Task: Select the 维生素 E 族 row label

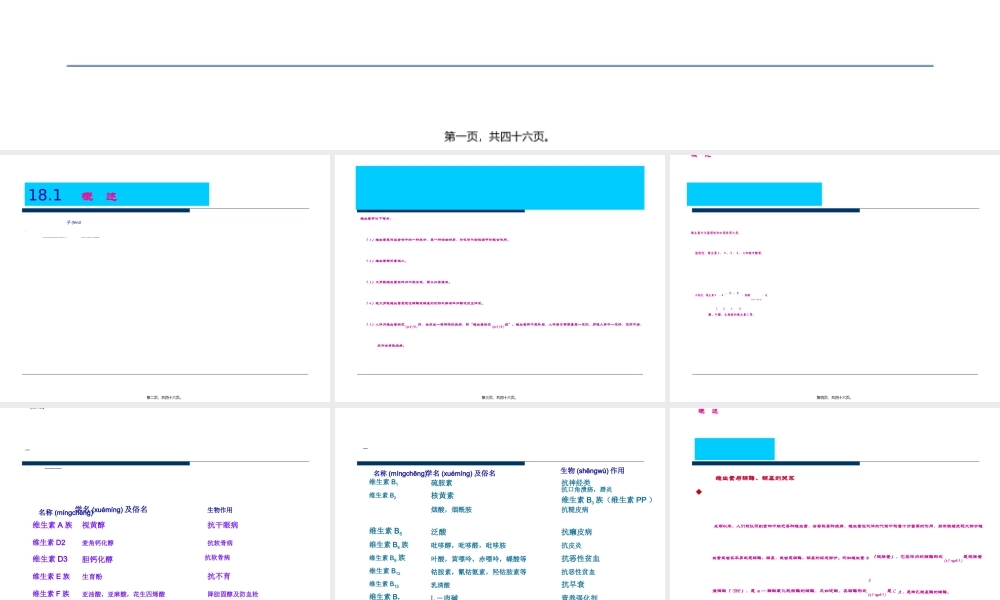Action: coord(51,576)
